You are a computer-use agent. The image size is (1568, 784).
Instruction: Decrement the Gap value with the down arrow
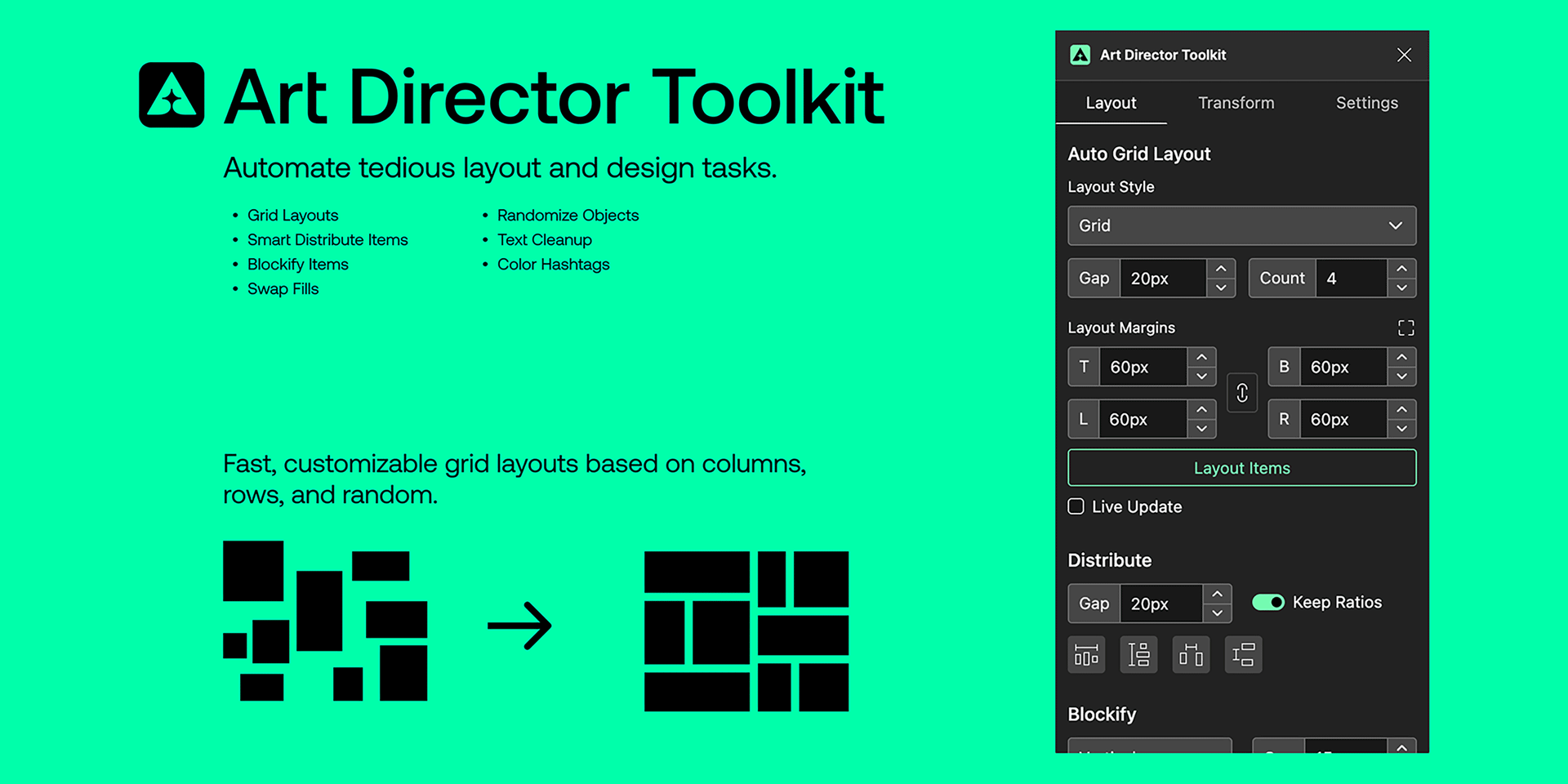(1220, 287)
